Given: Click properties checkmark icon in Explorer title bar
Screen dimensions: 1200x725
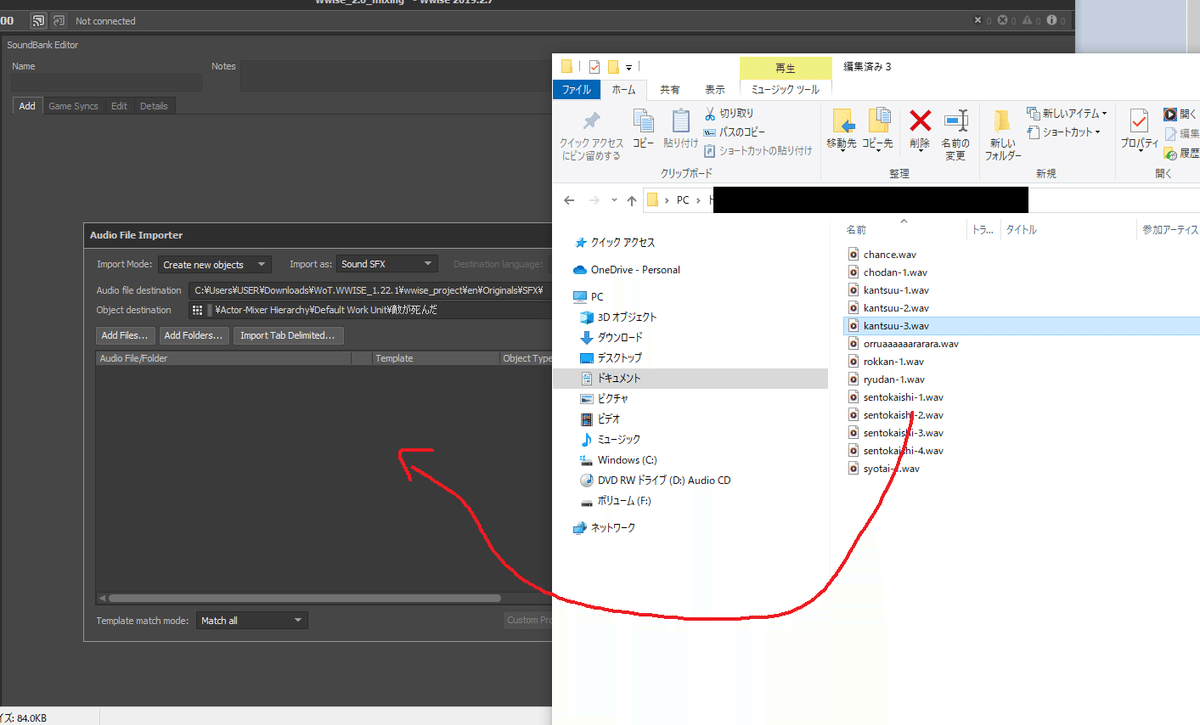Looking at the screenshot, I should [594, 67].
